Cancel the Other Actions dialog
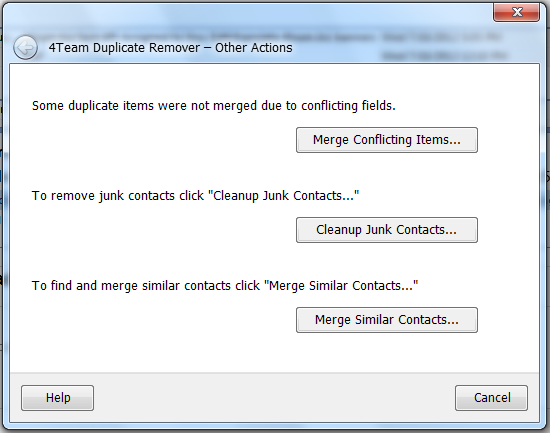The height and width of the screenshot is (433, 550). click(491, 398)
